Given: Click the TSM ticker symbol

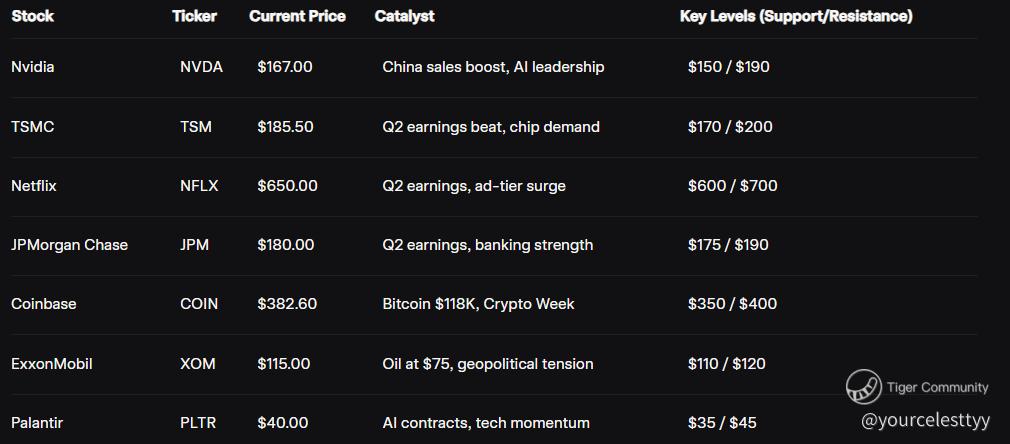Looking at the screenshot, I should (x=196, y=127).
